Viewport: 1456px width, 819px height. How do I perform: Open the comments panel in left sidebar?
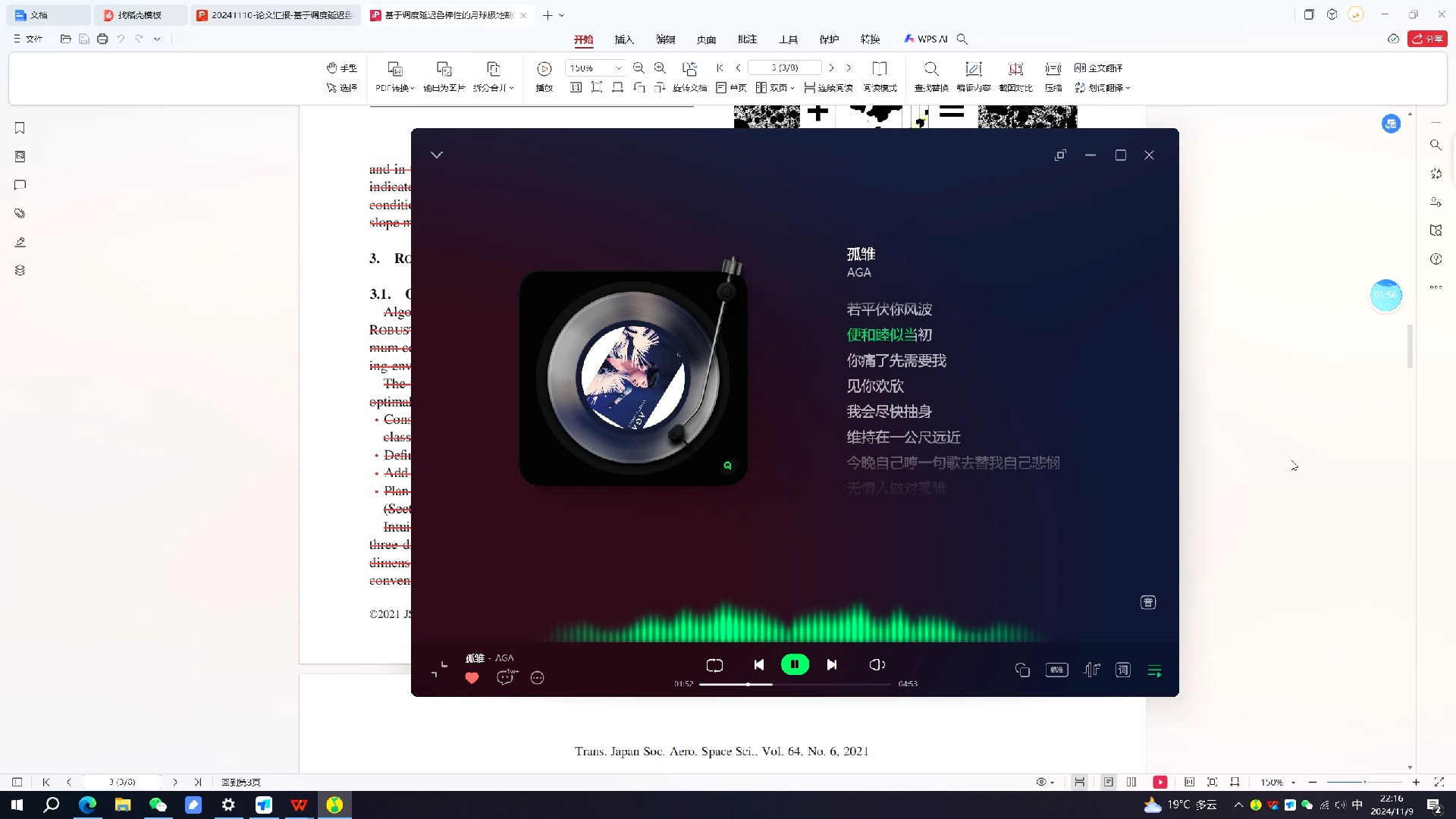coord(20,185)
